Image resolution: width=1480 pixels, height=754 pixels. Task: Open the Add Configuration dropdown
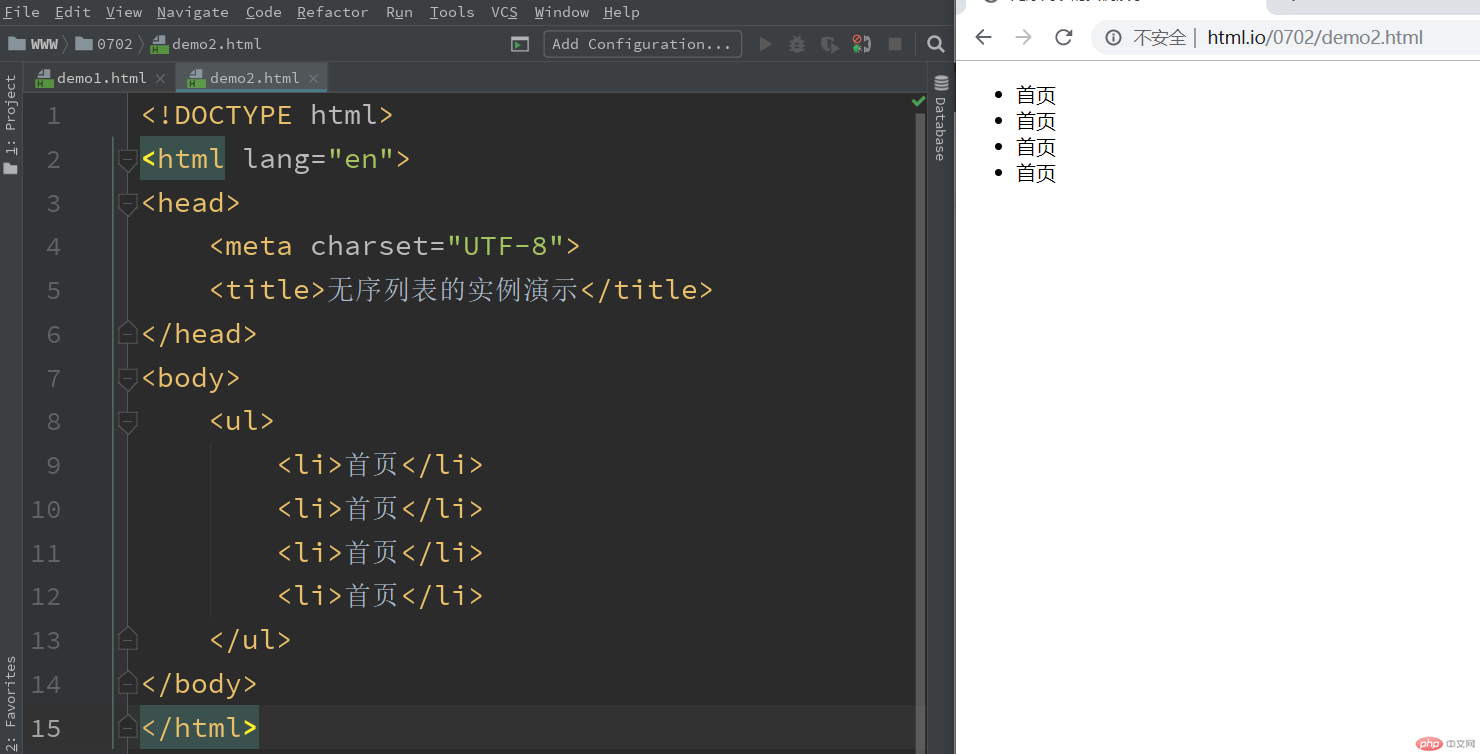[x=642, y=44]
